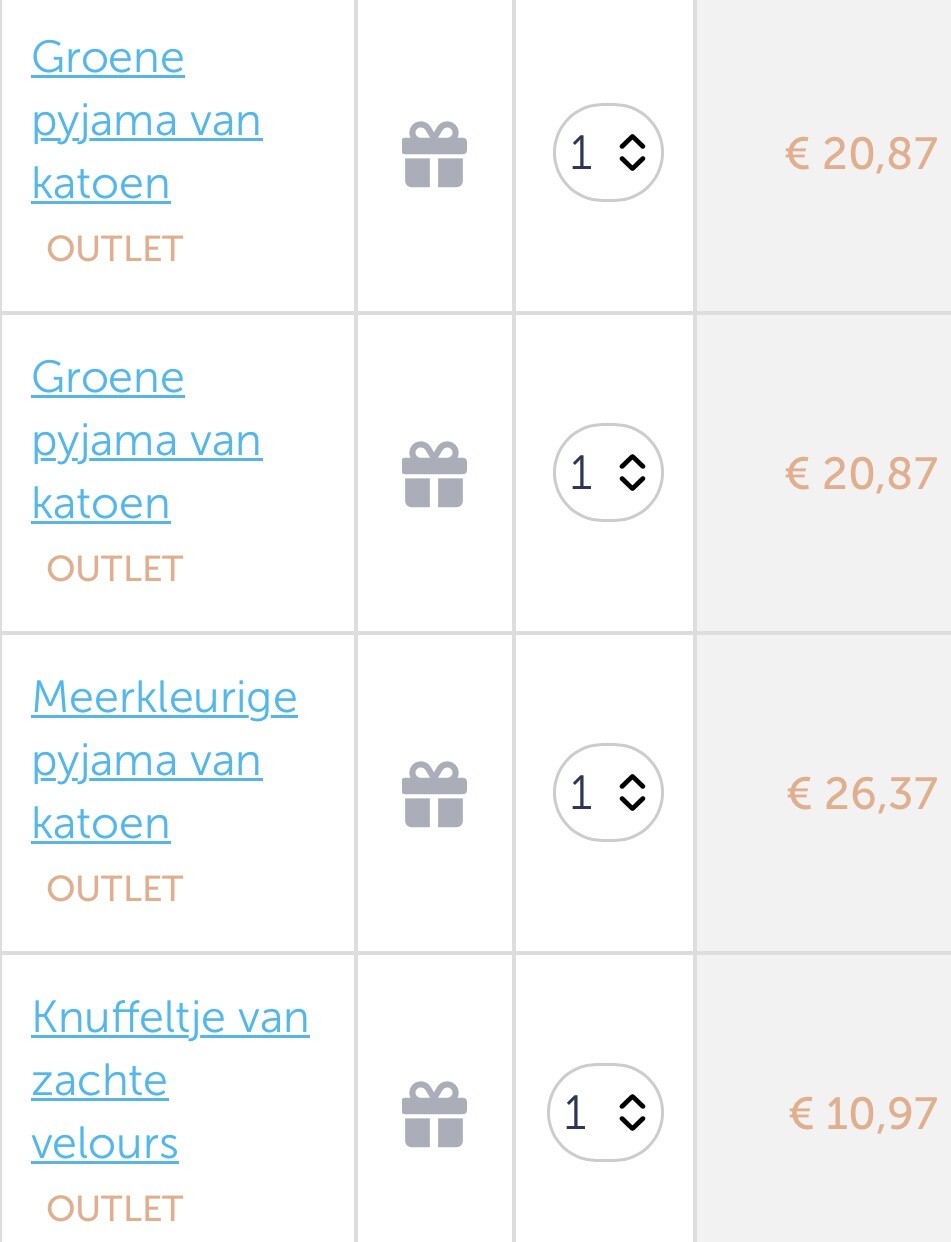Select gift icon in second Groene pyjama row
951x1242 pixels.
pos(434,474)
